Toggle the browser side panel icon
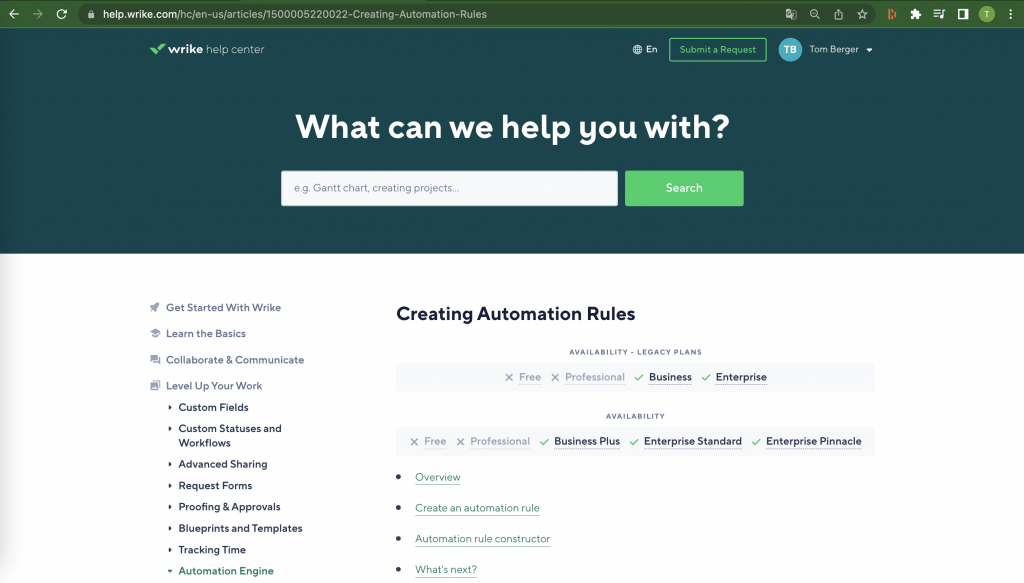 [x=963, y=14]
